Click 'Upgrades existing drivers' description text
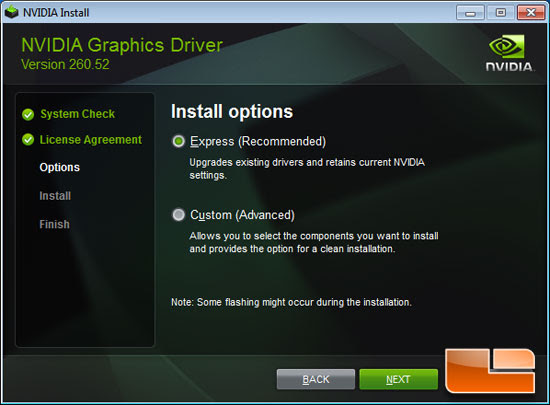The height and width of the screenshot is (405, 550). click(x=307, y=169)
